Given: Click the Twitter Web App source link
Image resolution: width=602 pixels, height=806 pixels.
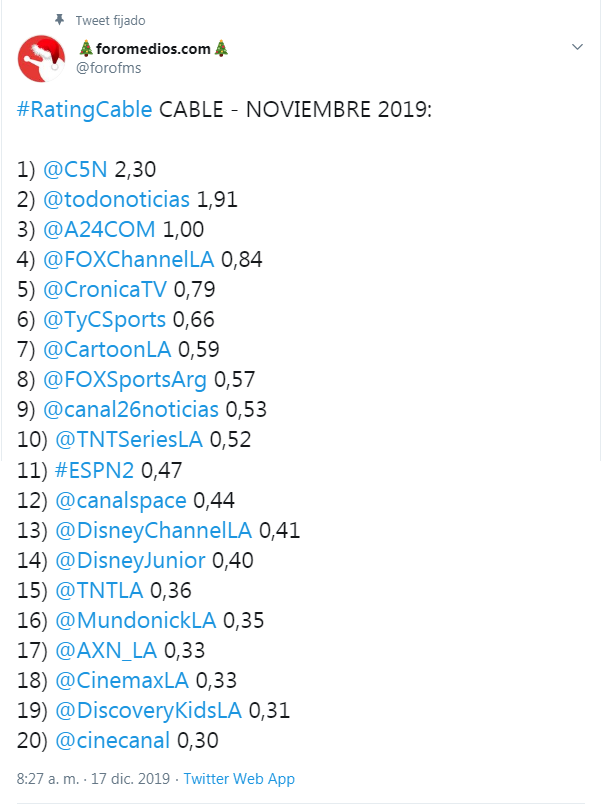Looking at the screenshot, I should (238, 779).
